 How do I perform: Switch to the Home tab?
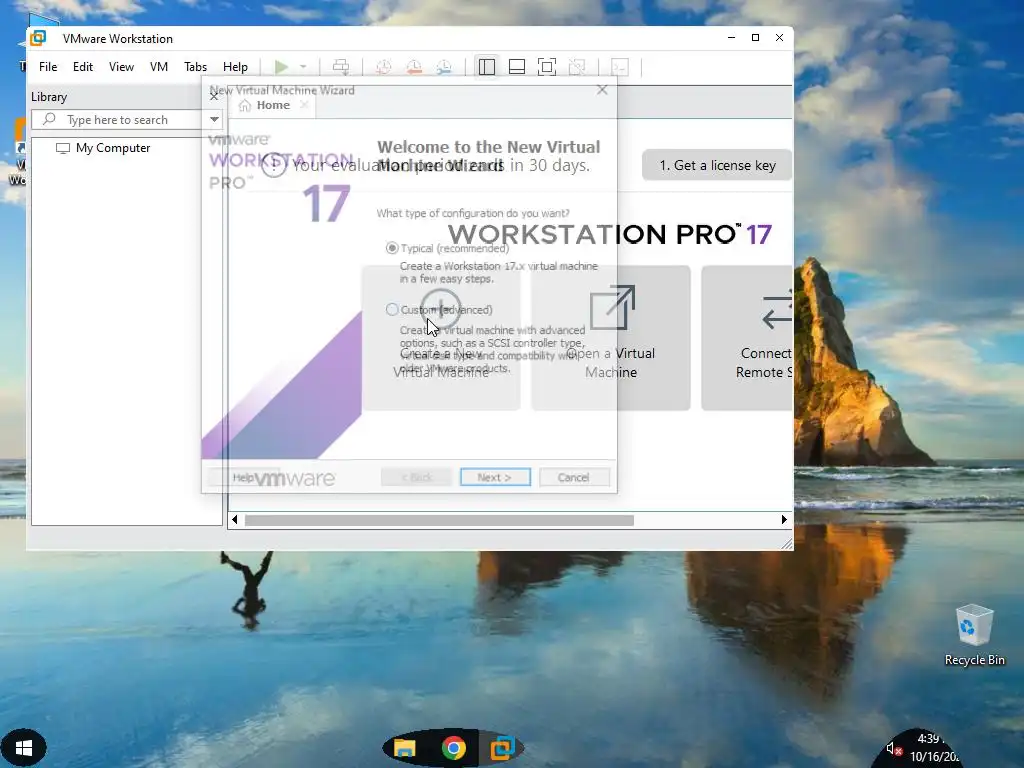(x=272, y=105)
